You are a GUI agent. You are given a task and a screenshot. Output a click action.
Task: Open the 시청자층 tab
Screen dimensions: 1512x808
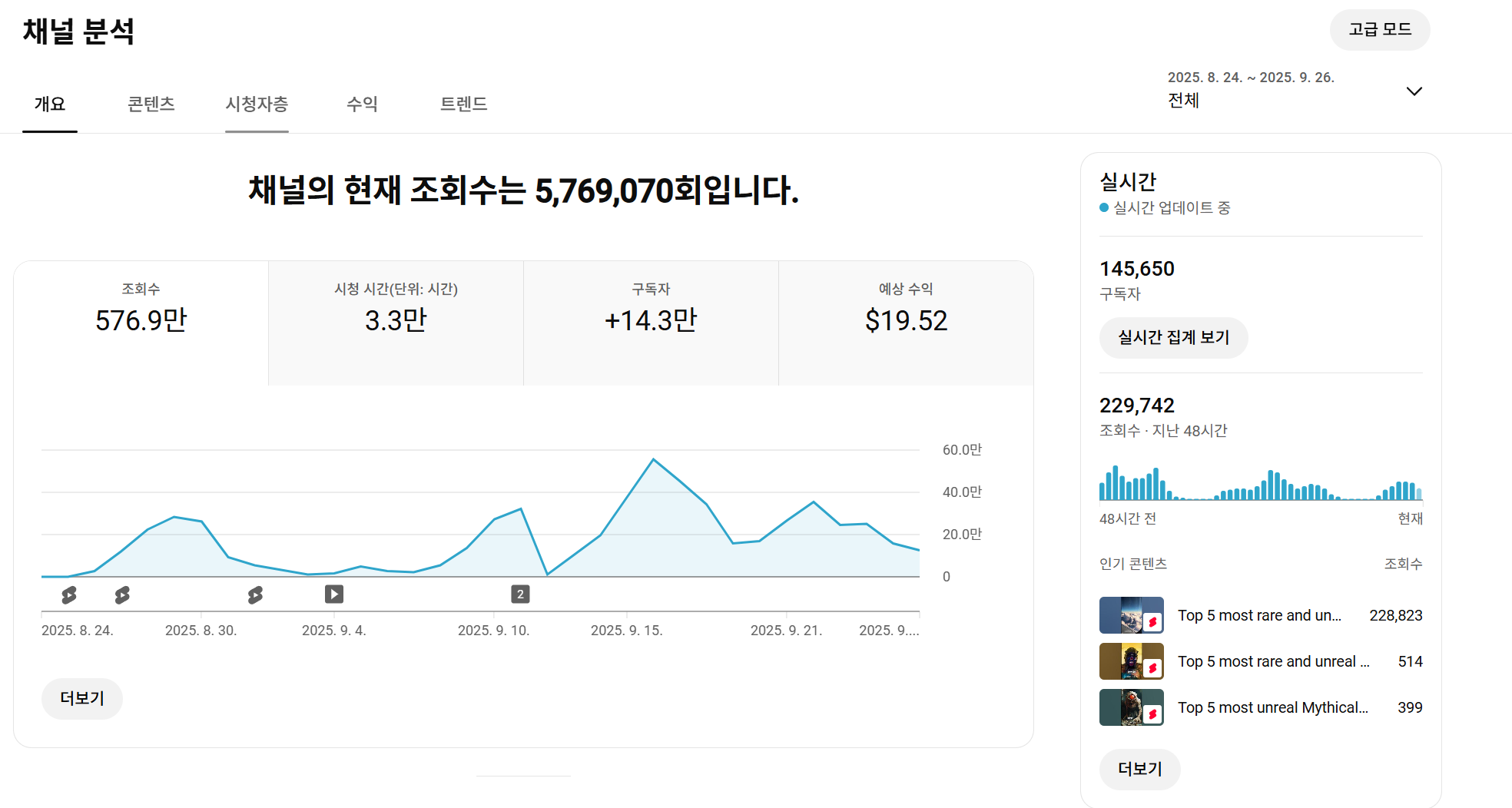pos(257,104)
